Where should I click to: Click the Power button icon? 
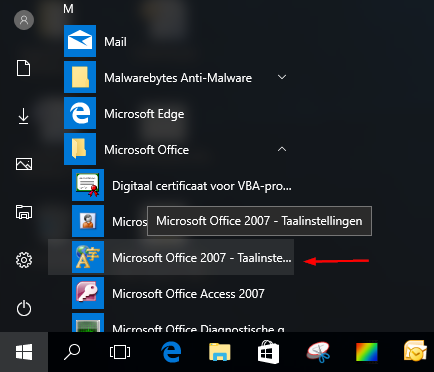(x=24, y=308)
